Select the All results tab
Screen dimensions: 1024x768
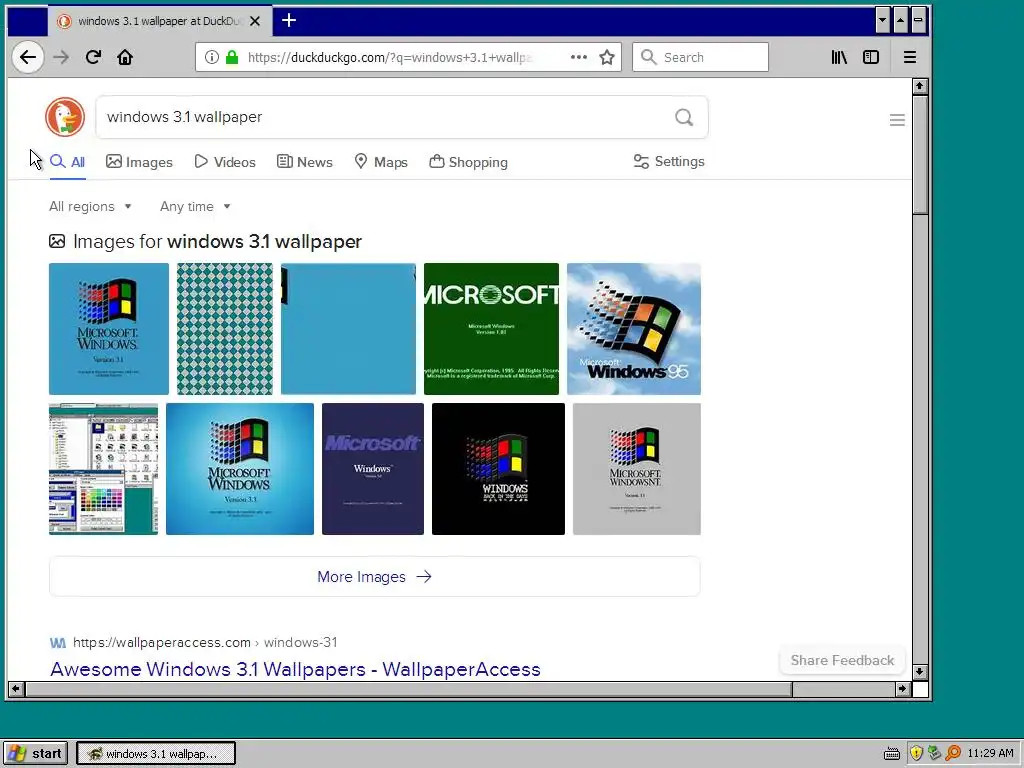[x=68, y=162]
